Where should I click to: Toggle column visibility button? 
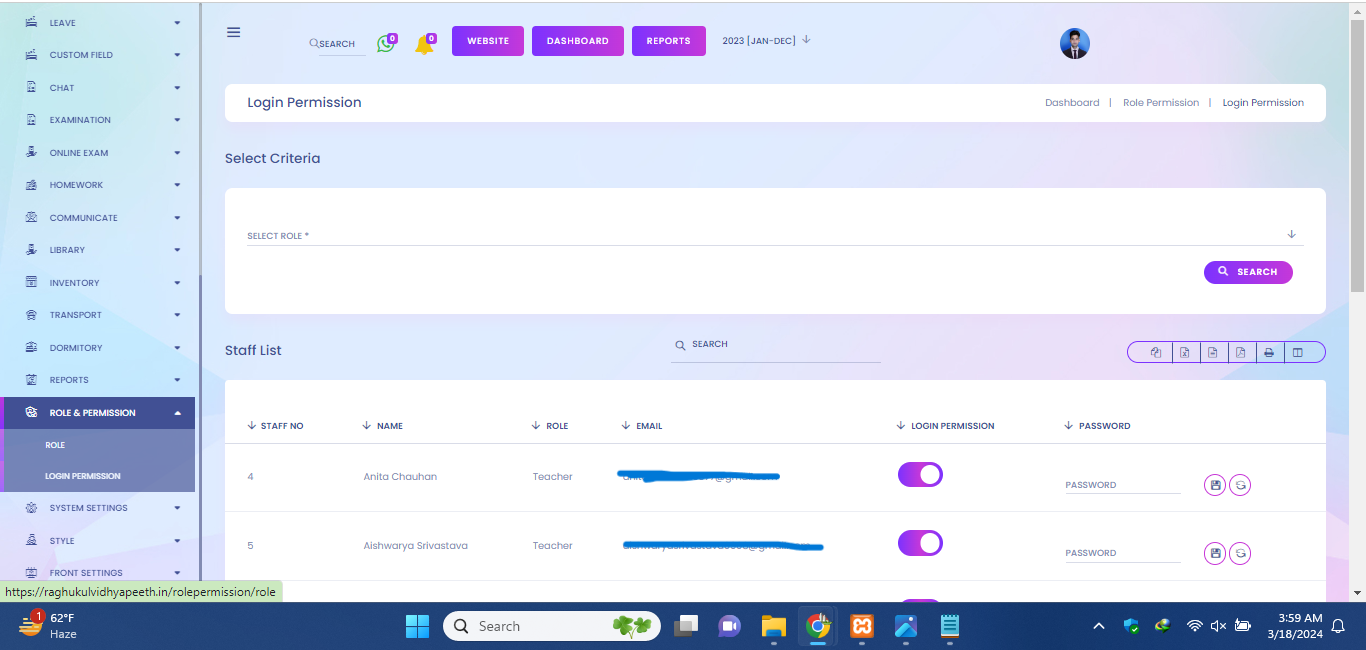click(x=1297, y=352)
